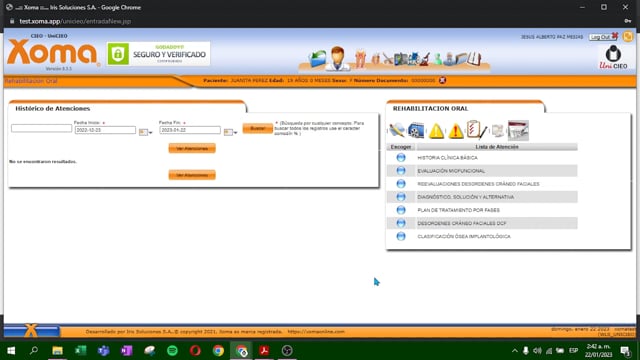This screenshot has width=640, height=360.
Task: Open Windows Start menu
Action: click(x=11, y=351)
